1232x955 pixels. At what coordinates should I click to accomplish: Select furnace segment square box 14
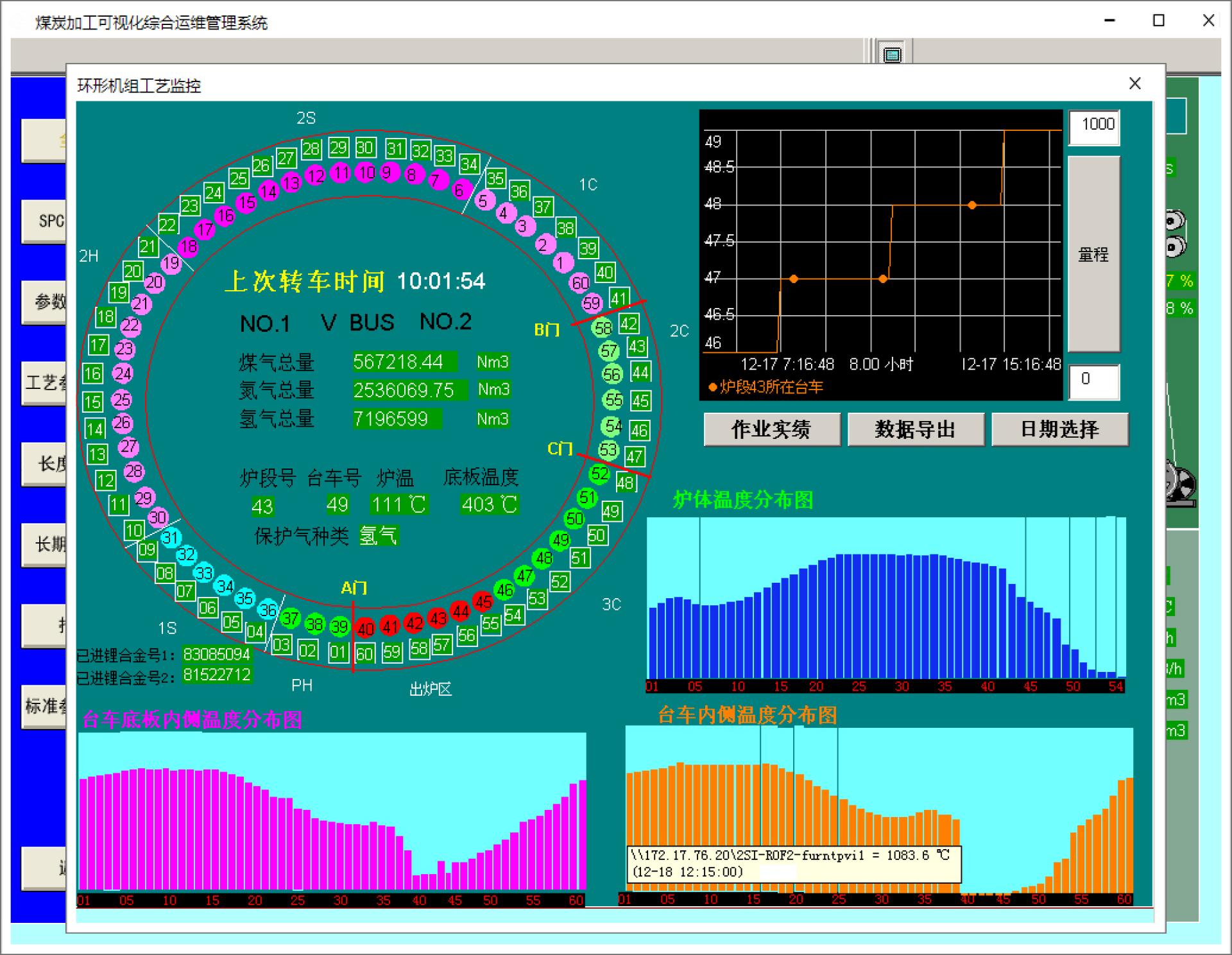pos(95,429)
